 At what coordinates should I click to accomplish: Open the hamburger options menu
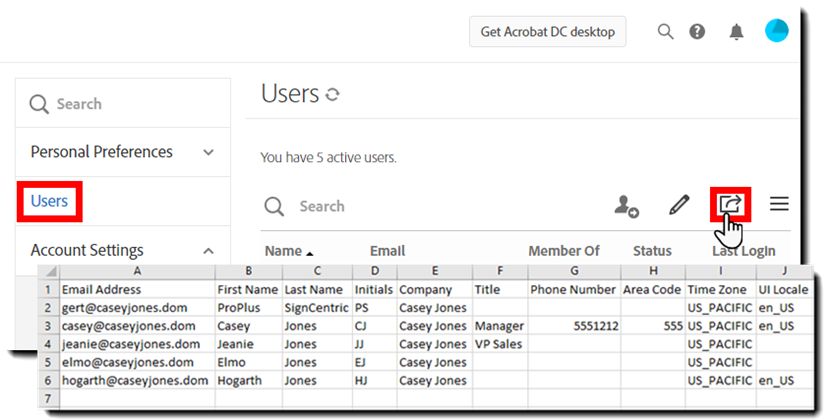pyautogui.click(x=779, y=204)
